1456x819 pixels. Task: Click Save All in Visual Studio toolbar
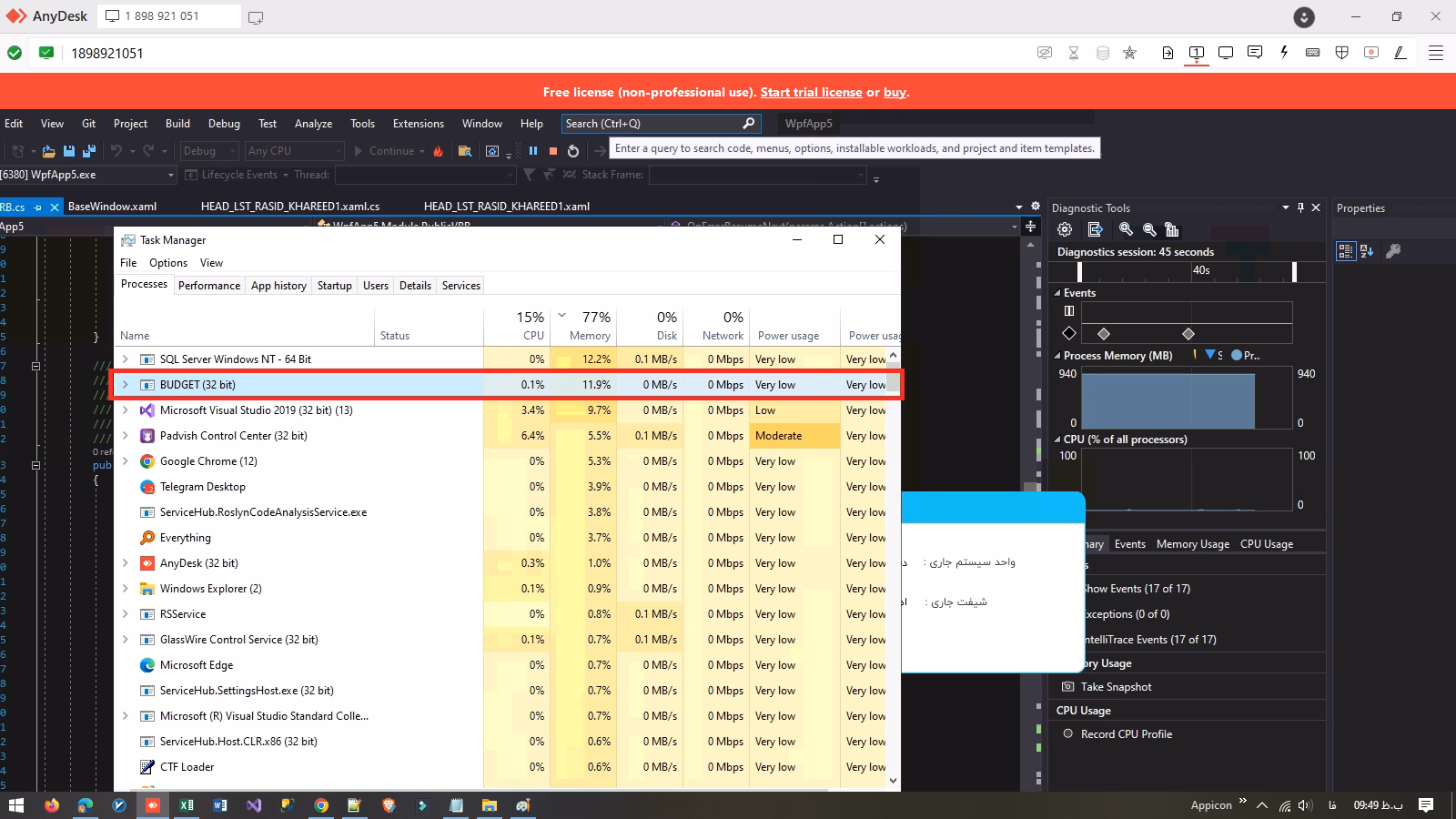tap(88, 151)
